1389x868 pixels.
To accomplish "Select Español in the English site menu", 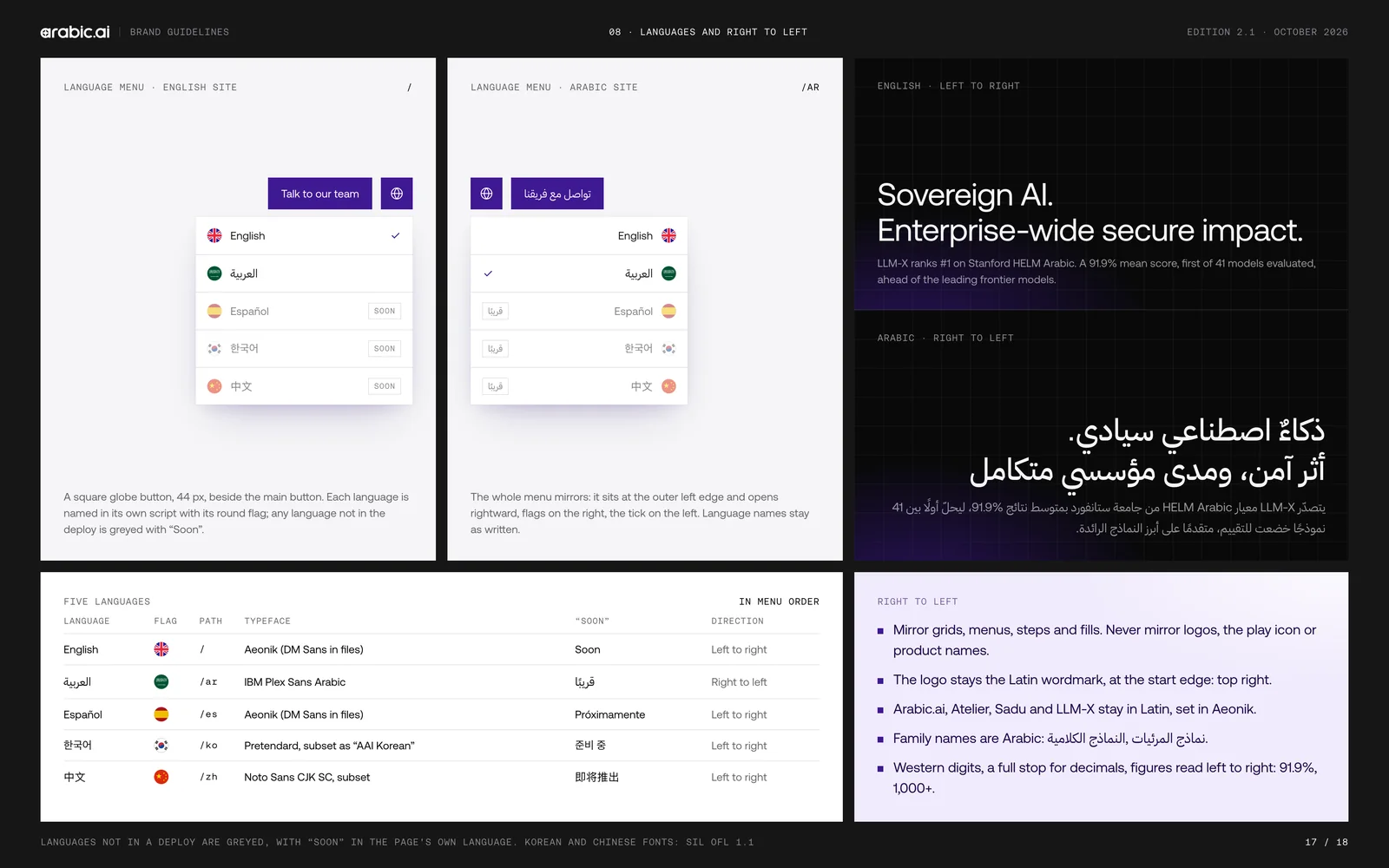I will click(x=304, y=311).
